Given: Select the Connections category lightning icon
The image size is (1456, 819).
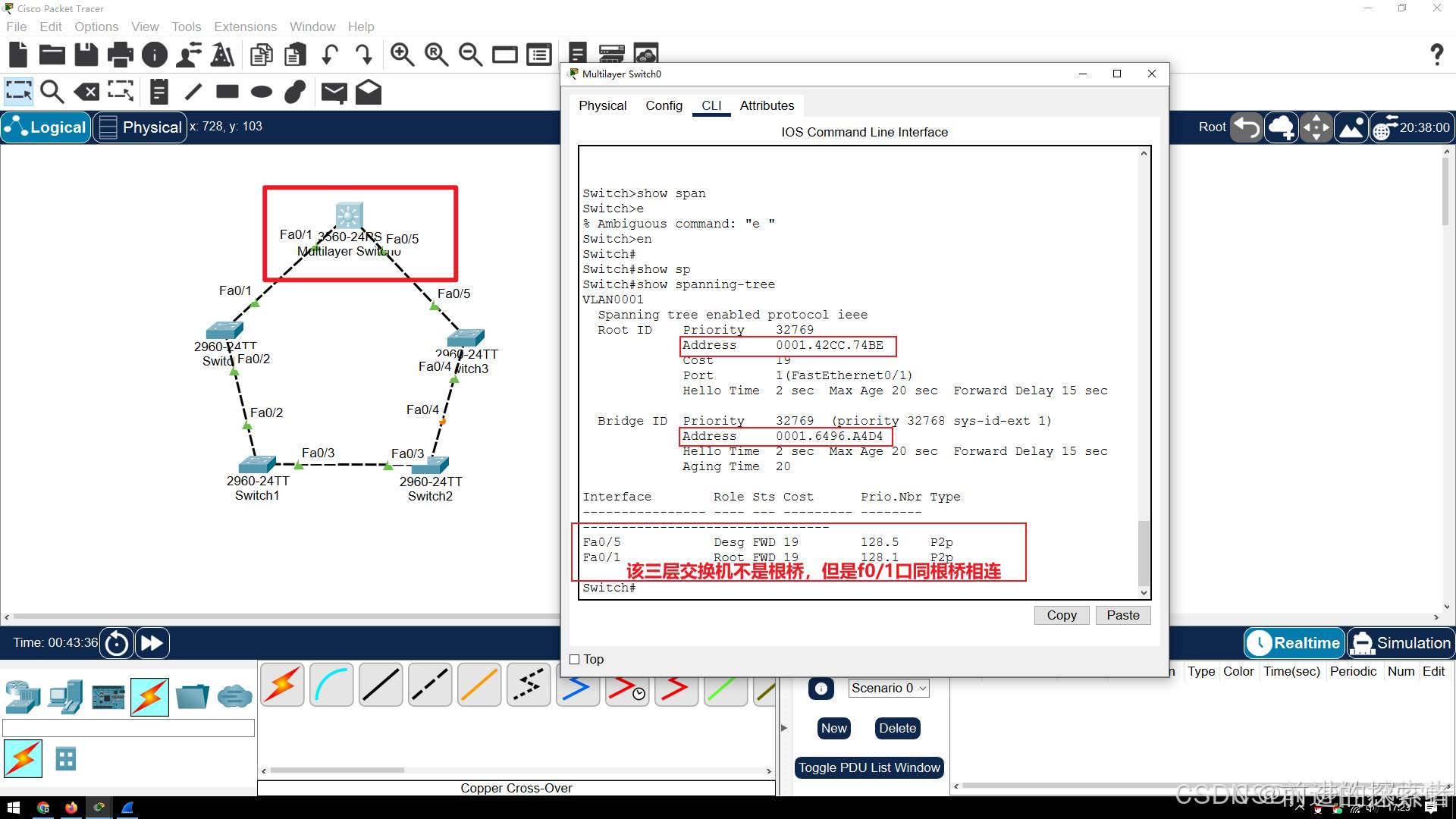Looking at the screenshot, I should tap(149, 696).
